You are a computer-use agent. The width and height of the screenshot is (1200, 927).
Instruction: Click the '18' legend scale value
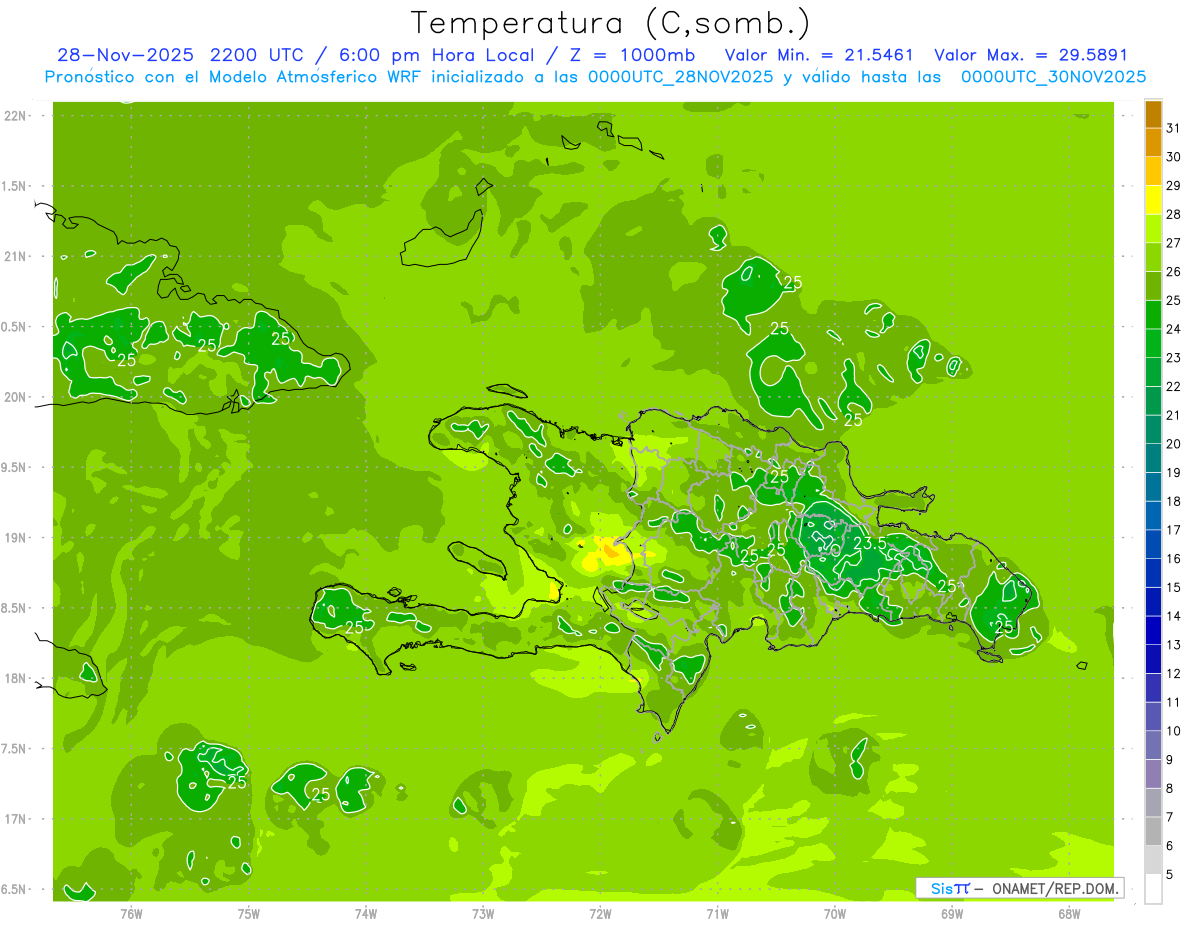click(x=1173, y=501)
